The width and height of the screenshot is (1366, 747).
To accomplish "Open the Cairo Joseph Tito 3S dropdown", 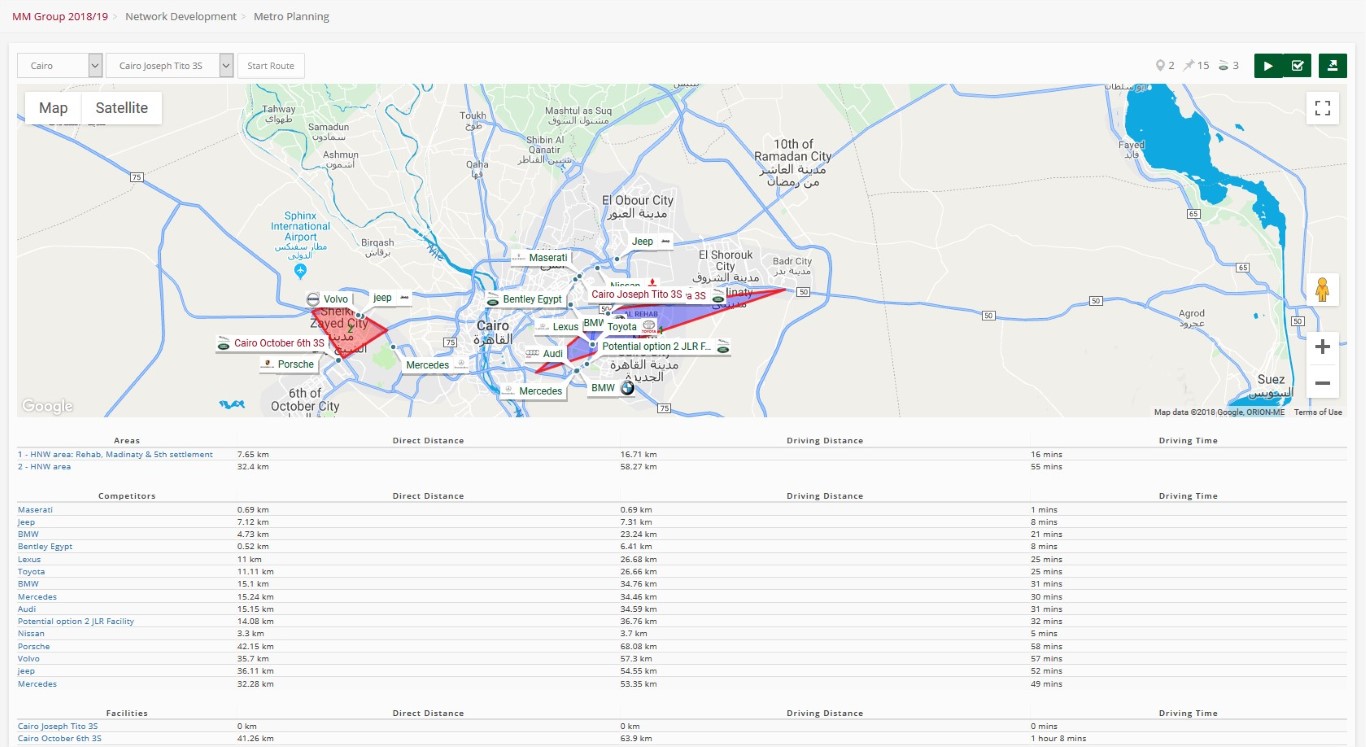I will pos(169,66).
